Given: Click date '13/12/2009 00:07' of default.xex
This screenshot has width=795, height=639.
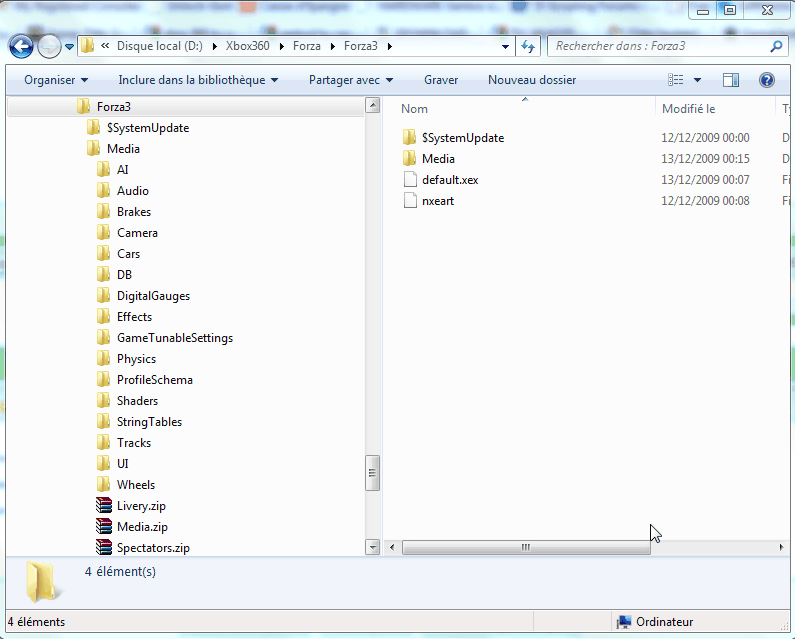Looking at the screenshot, I should (x=705, y=180).
